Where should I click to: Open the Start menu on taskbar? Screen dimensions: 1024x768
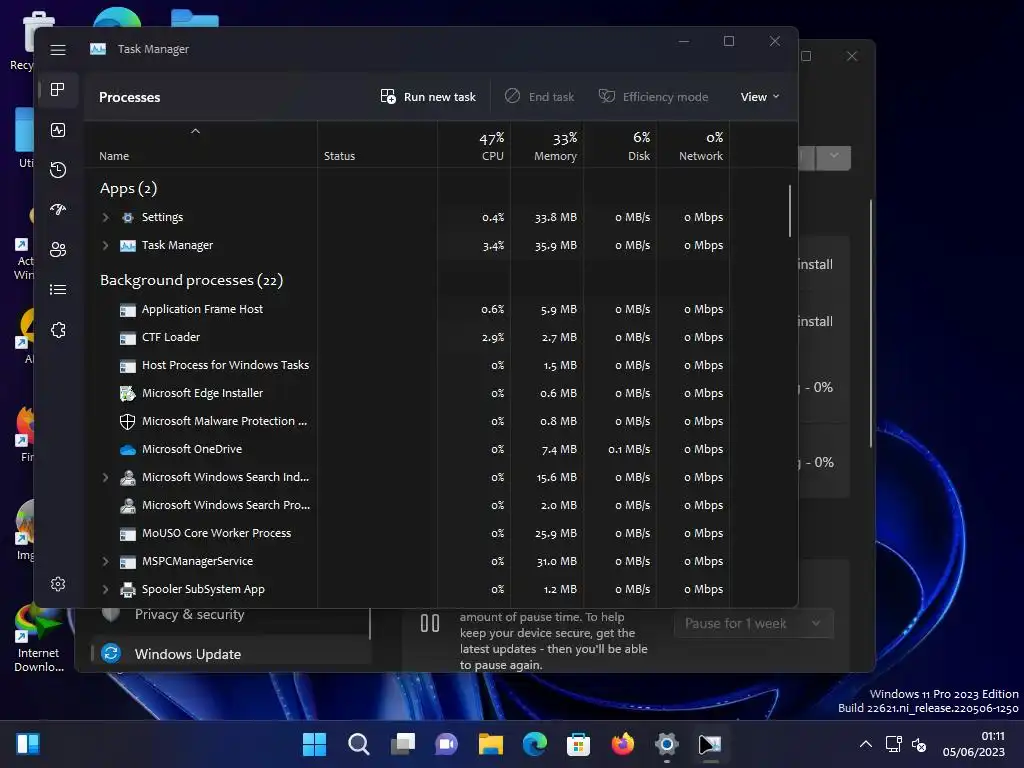(314, 744)
